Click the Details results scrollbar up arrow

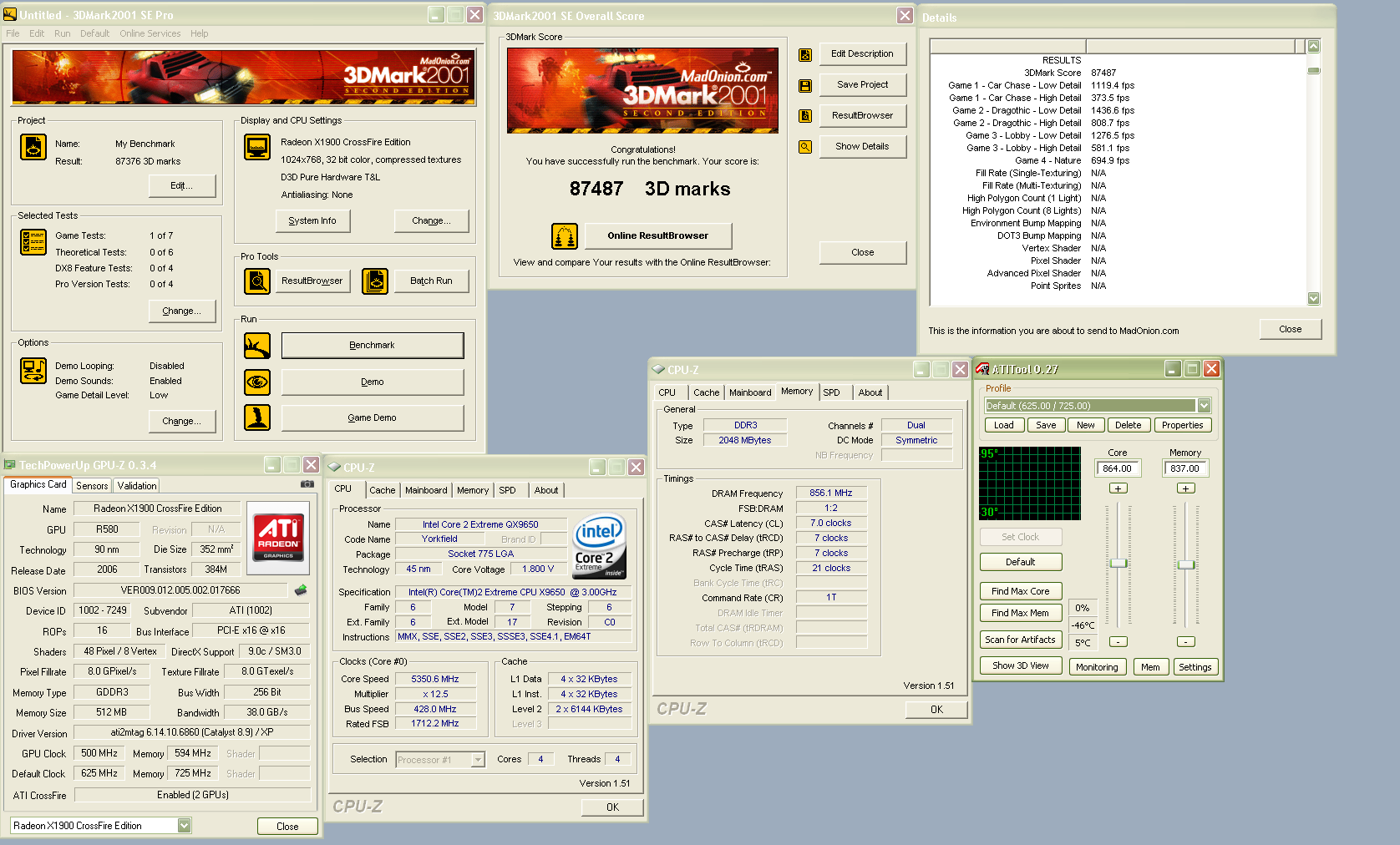[x=1313, y=47]
